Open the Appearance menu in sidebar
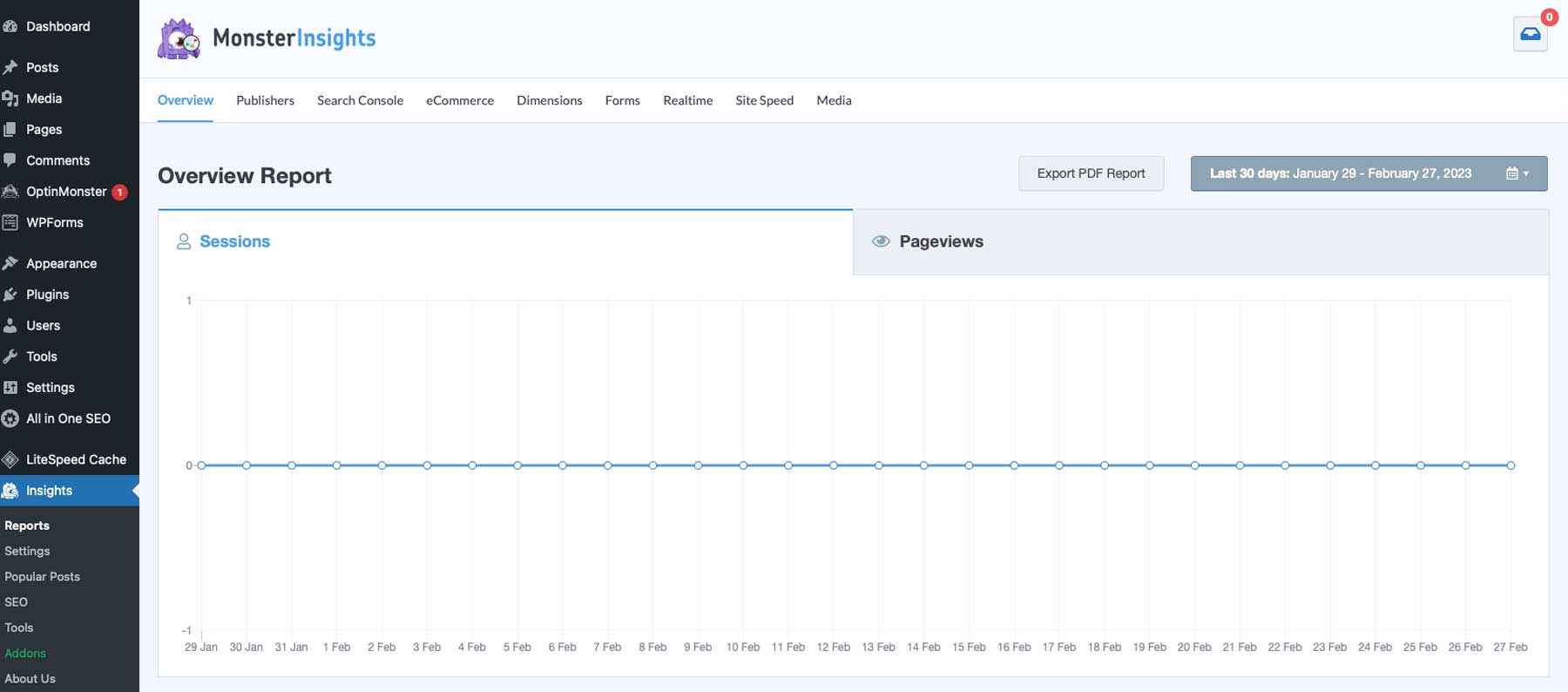Viewport: 1568px width, 692px height. pos(61,263)
